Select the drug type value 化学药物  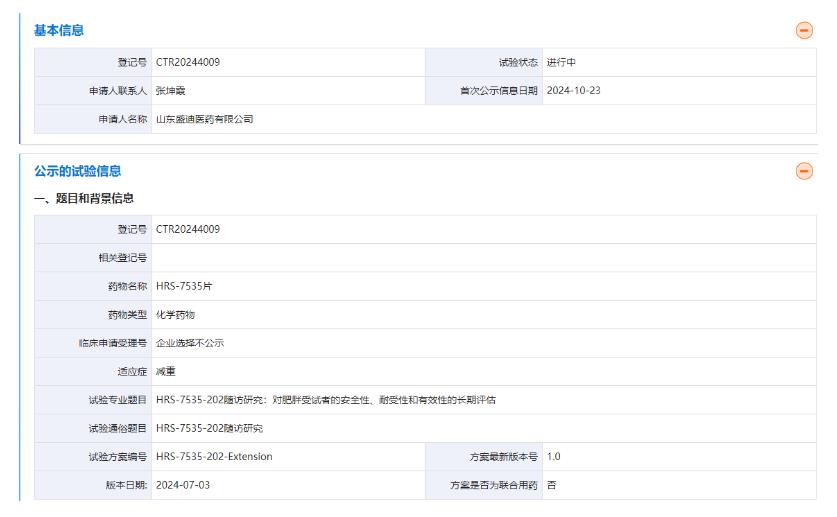pos(175,314)
